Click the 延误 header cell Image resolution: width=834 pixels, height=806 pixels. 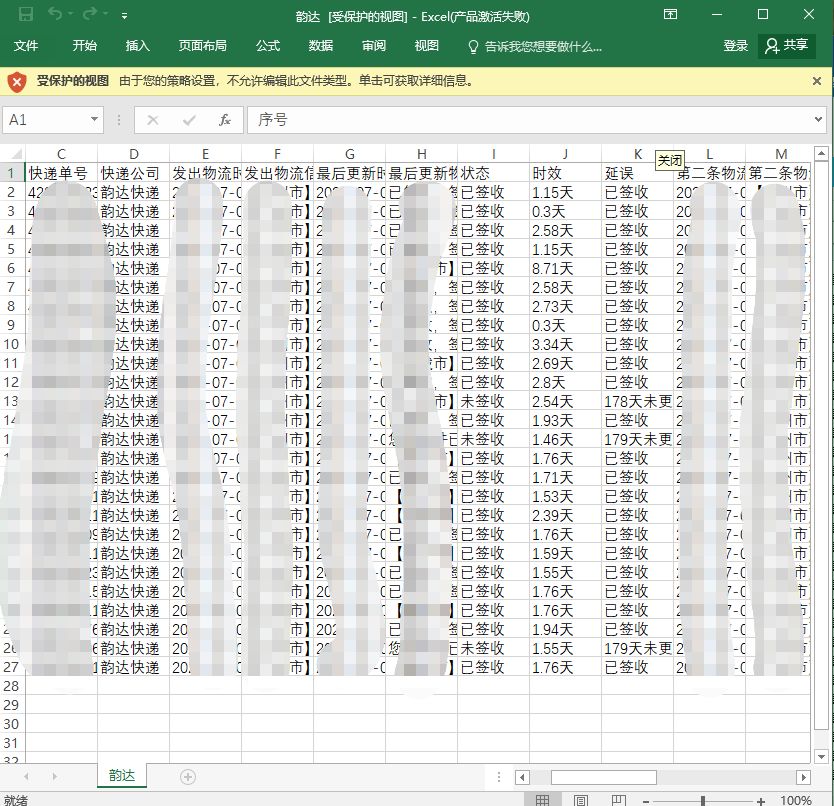coord(637,173)
